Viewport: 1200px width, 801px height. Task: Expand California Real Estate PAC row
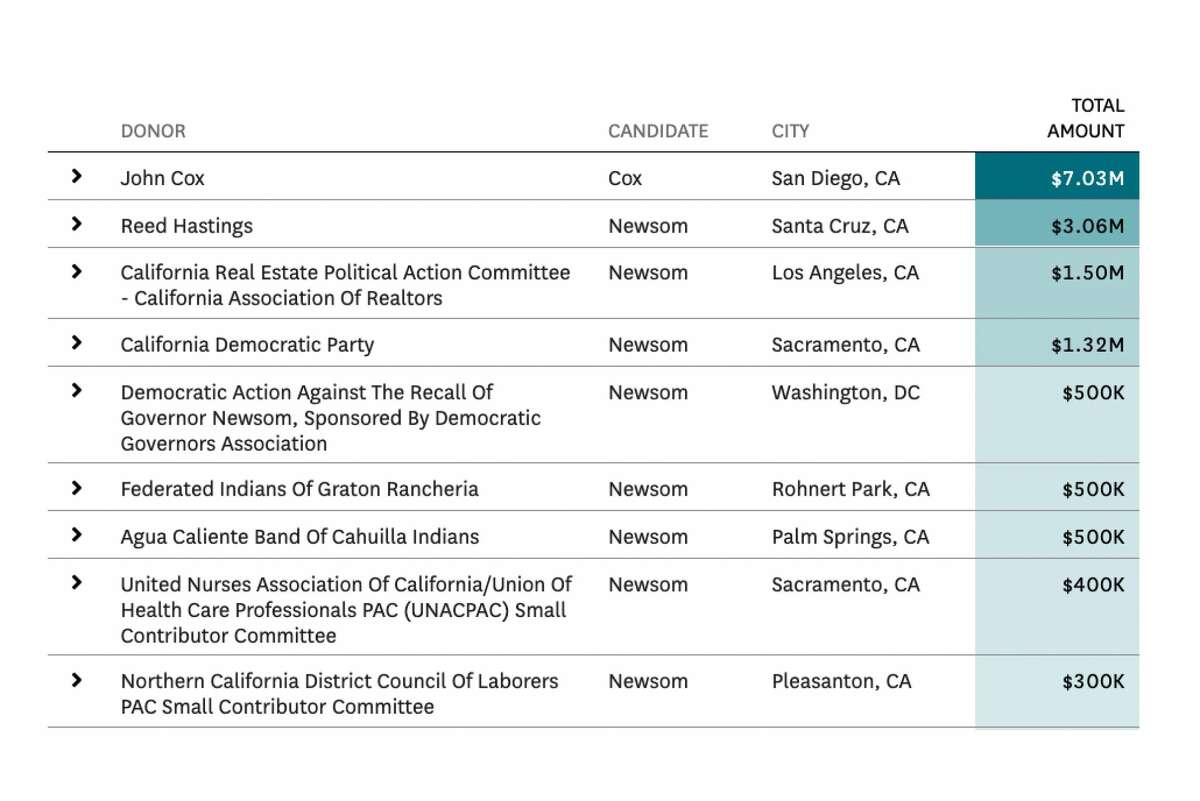tap(77, 272)
